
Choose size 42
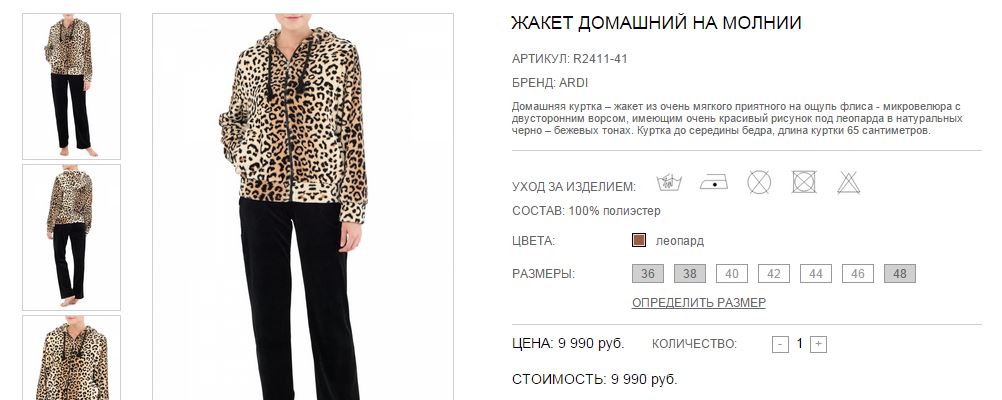point(774,273)
